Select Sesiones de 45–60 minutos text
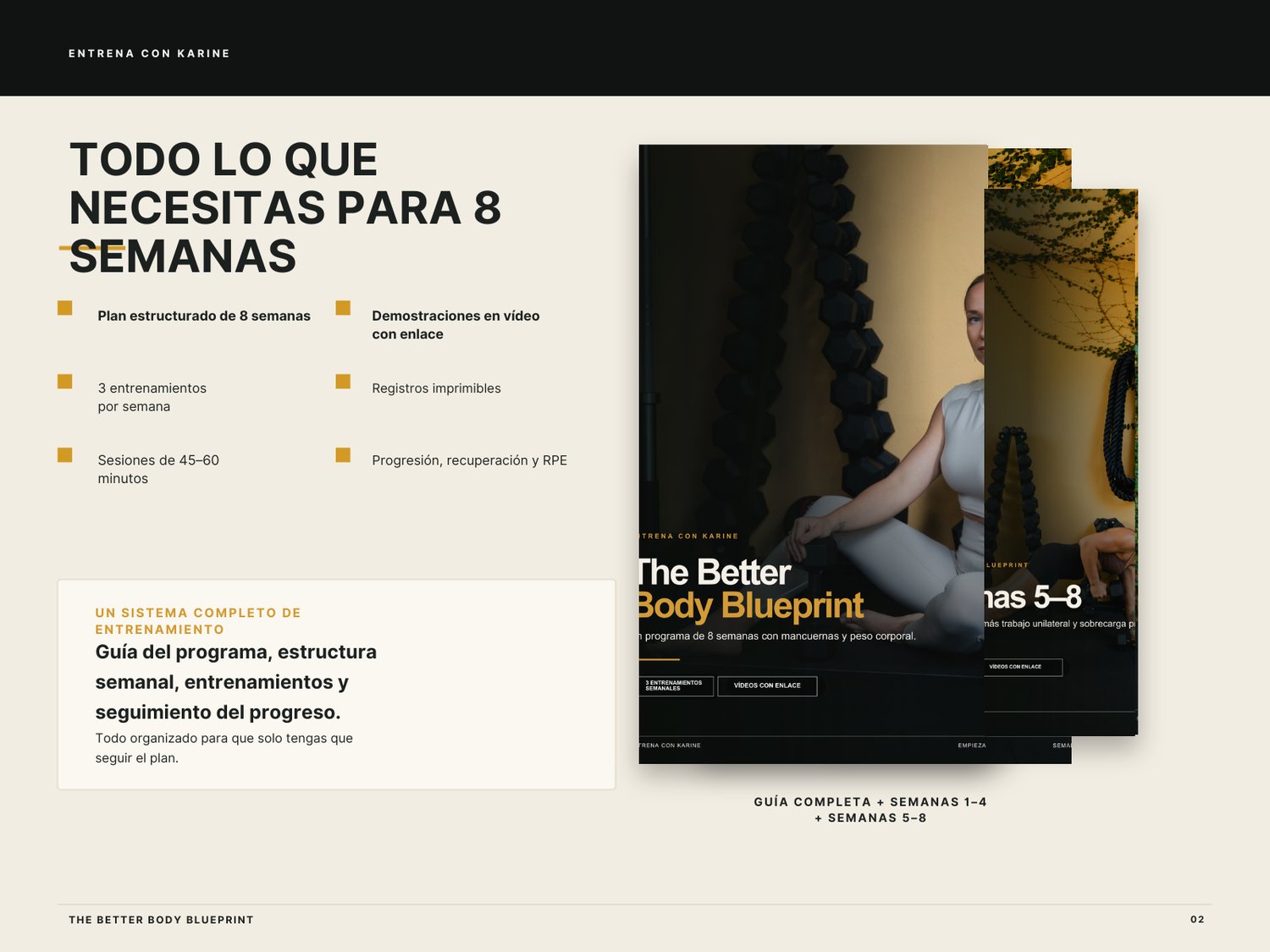This screenshot has width=1270, height=952. click(158, 469)
